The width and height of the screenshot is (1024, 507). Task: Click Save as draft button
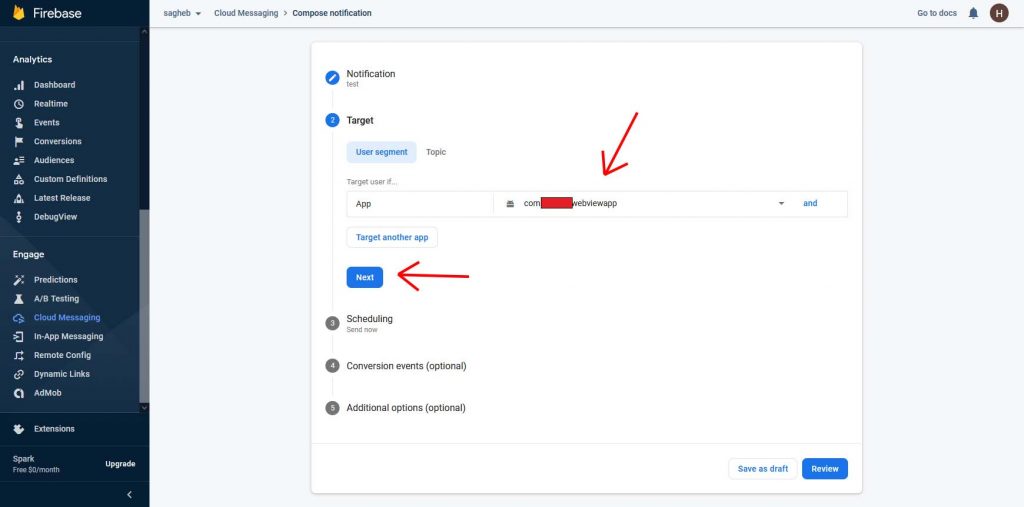(x=763, y=469)
